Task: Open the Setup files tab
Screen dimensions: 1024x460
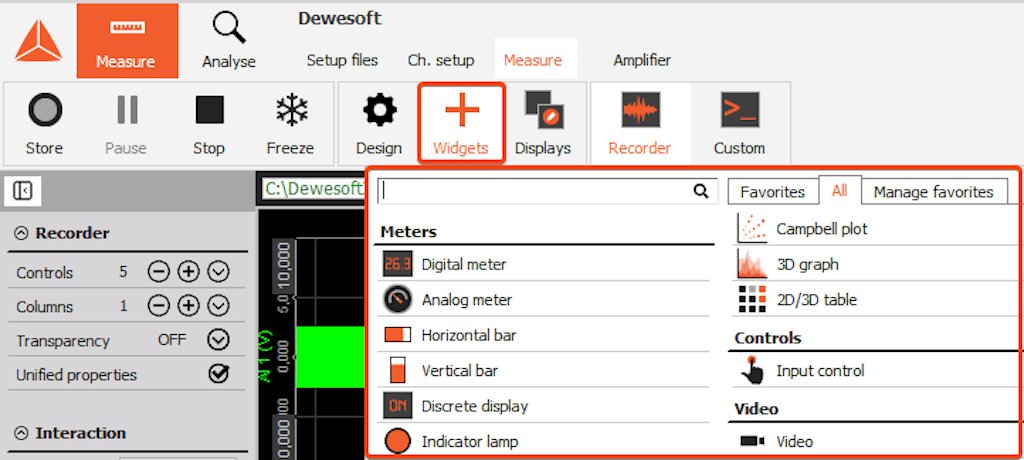Action: (342, 61)
